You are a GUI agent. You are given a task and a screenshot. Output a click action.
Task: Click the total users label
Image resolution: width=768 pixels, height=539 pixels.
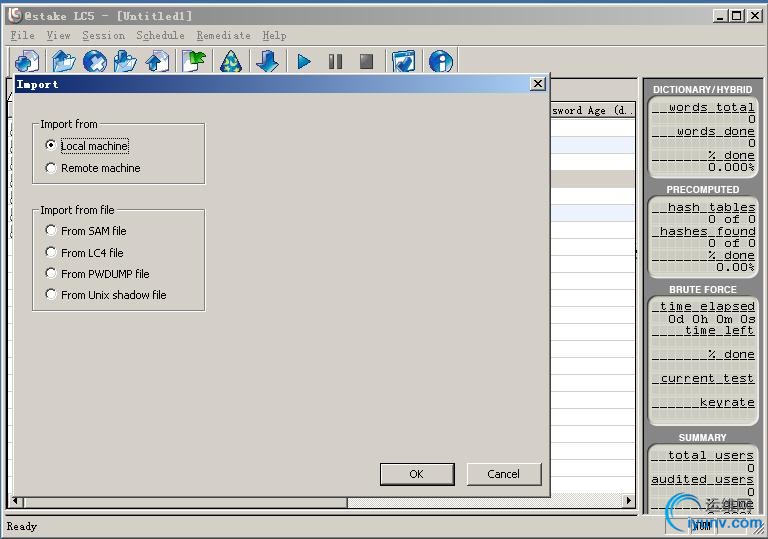pos(711,455)
